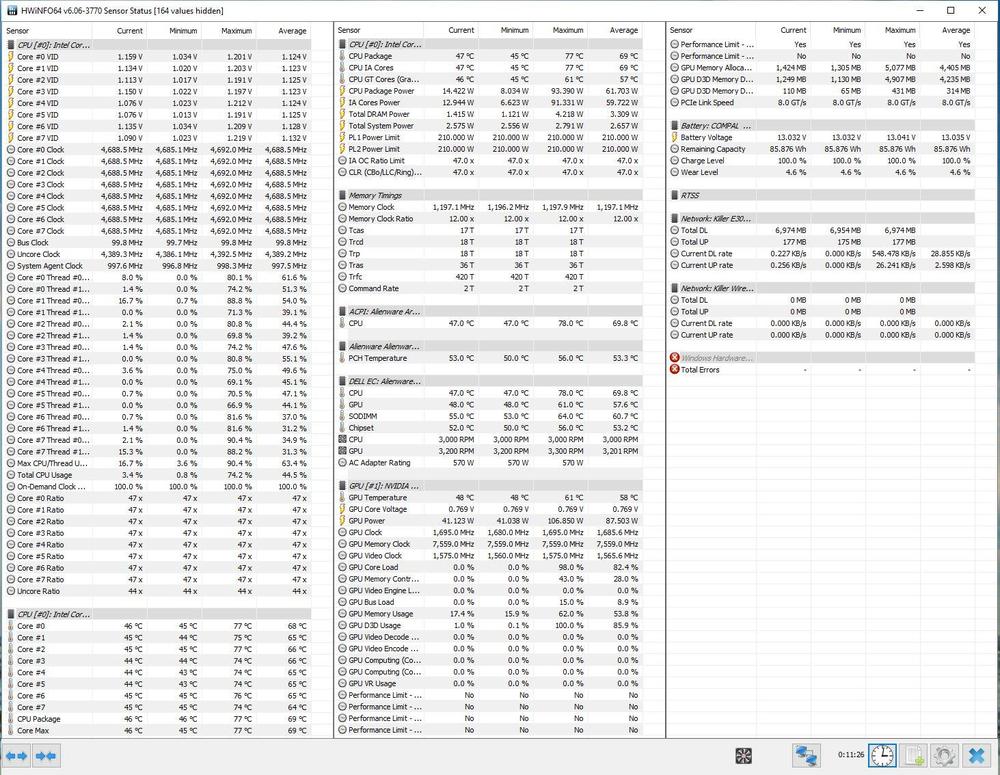
Task: Select the Battery: COMPAL group header
Action: click(716, 126)
